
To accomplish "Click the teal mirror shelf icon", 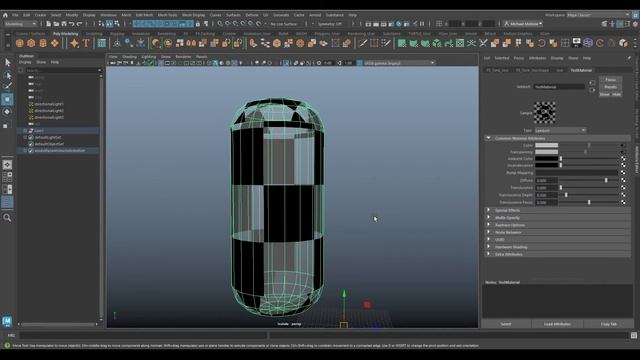I will (471, 43).
